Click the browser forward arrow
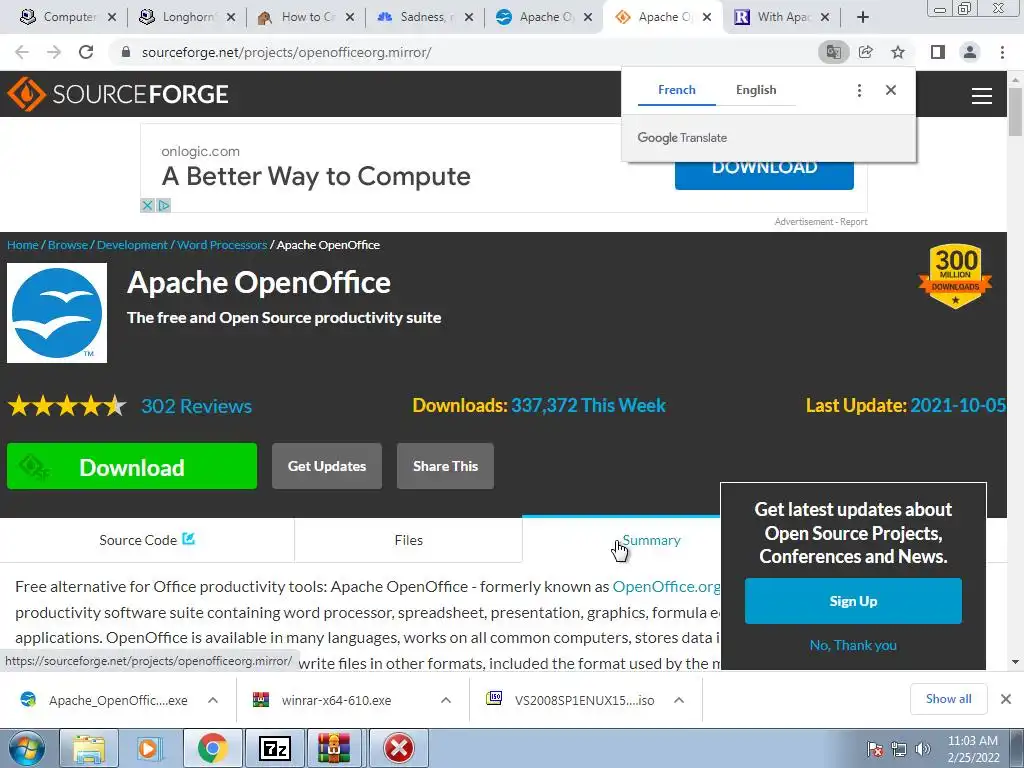 pyautogui.click(x=54, y=52)
